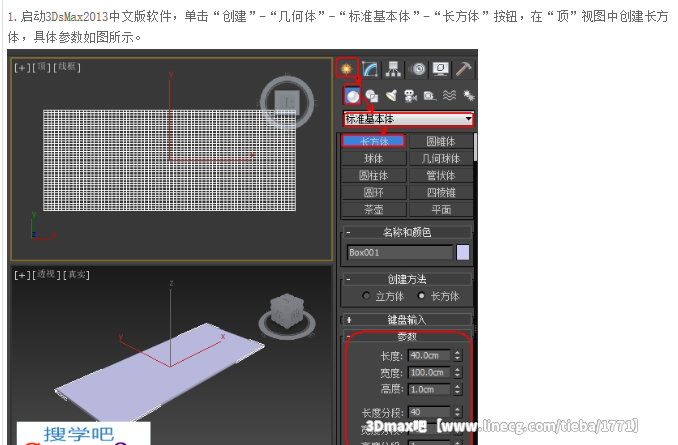678x445 pixels.
Task: Open the Display command panel tab
Action: click(x=441, y=69)
